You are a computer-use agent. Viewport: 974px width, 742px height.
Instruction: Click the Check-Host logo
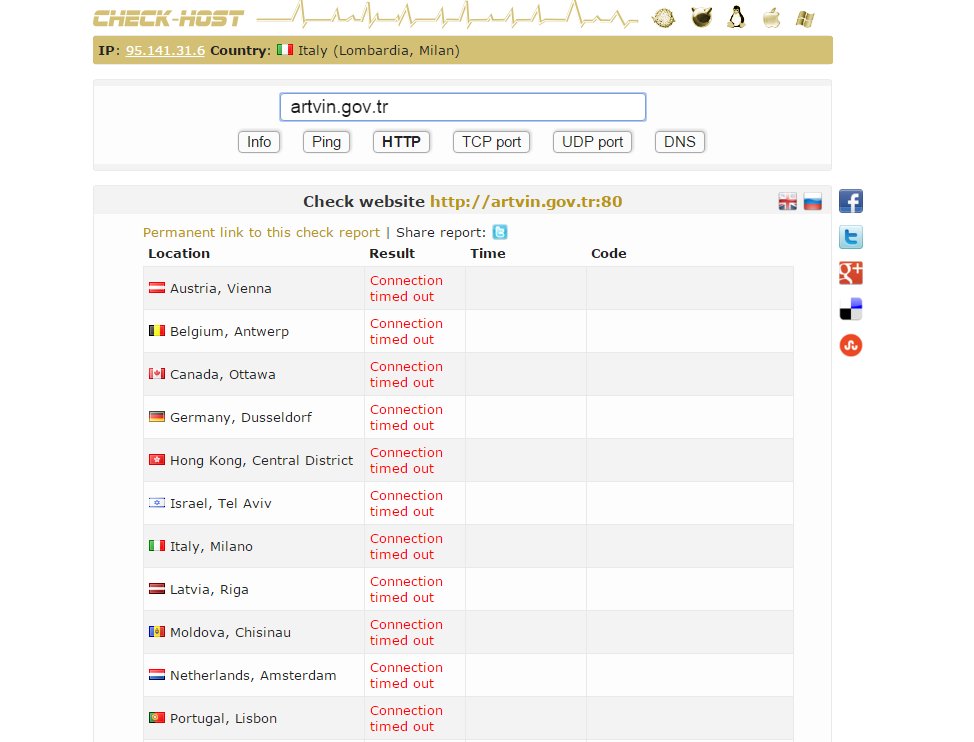[168, 19]
